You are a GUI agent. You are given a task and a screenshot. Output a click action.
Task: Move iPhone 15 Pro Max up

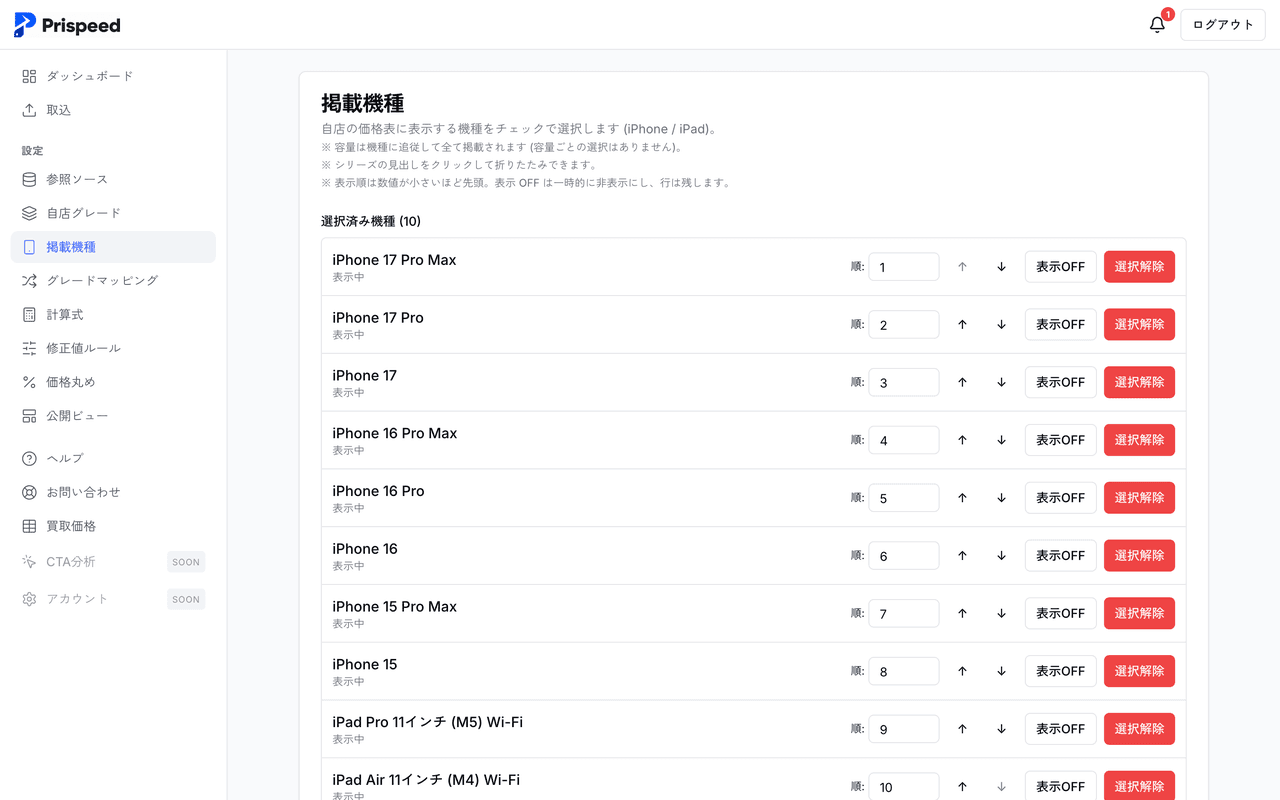tap(962, 613)
